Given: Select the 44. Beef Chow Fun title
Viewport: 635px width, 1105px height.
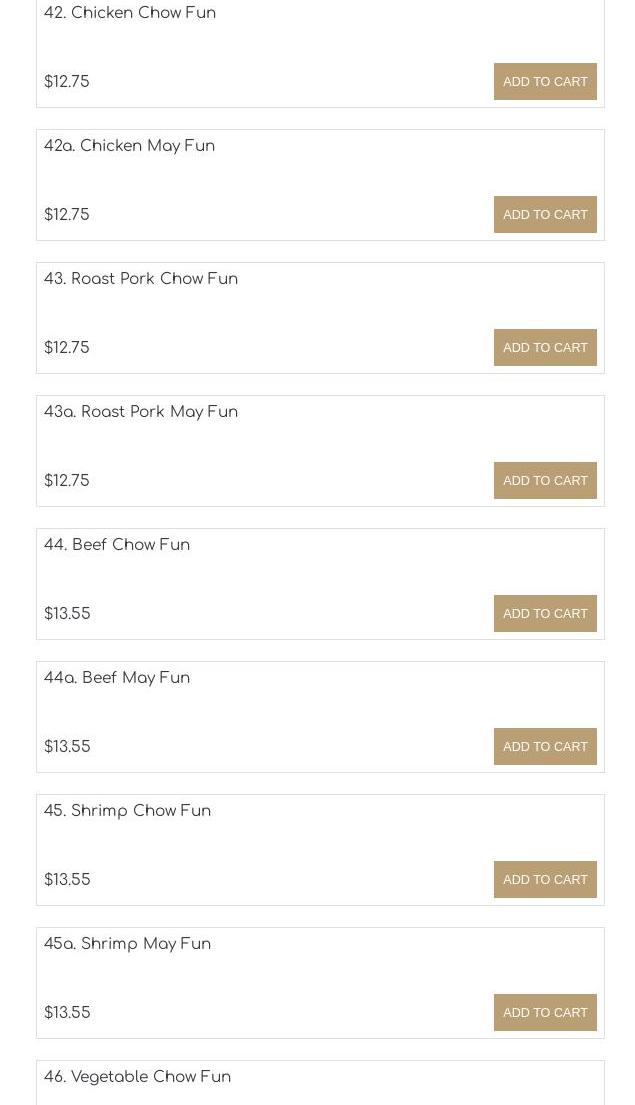Looking at the screenshot, I should click(x=117, y=545).
